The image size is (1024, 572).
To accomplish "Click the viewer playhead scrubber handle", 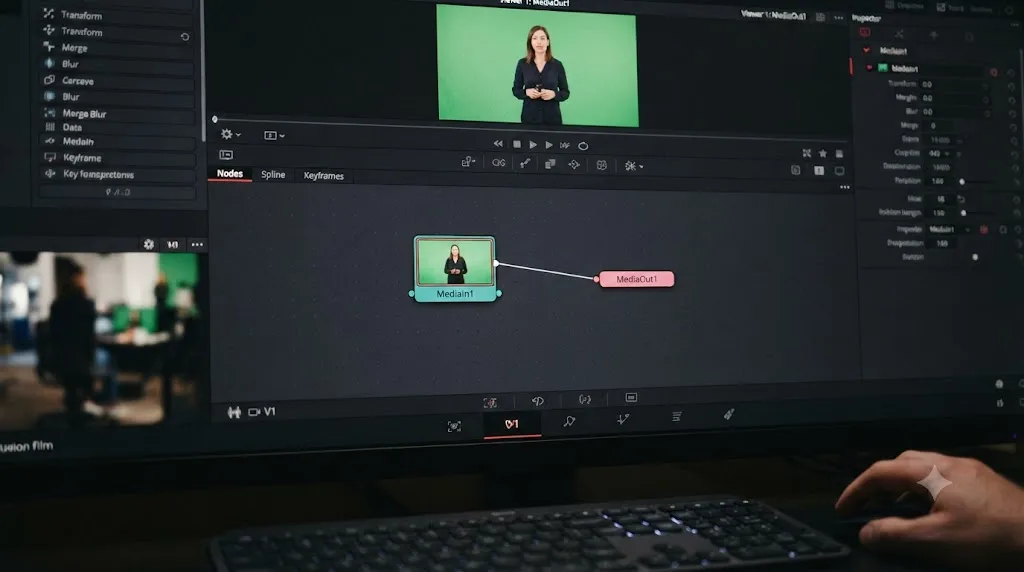I will [215, 119].
